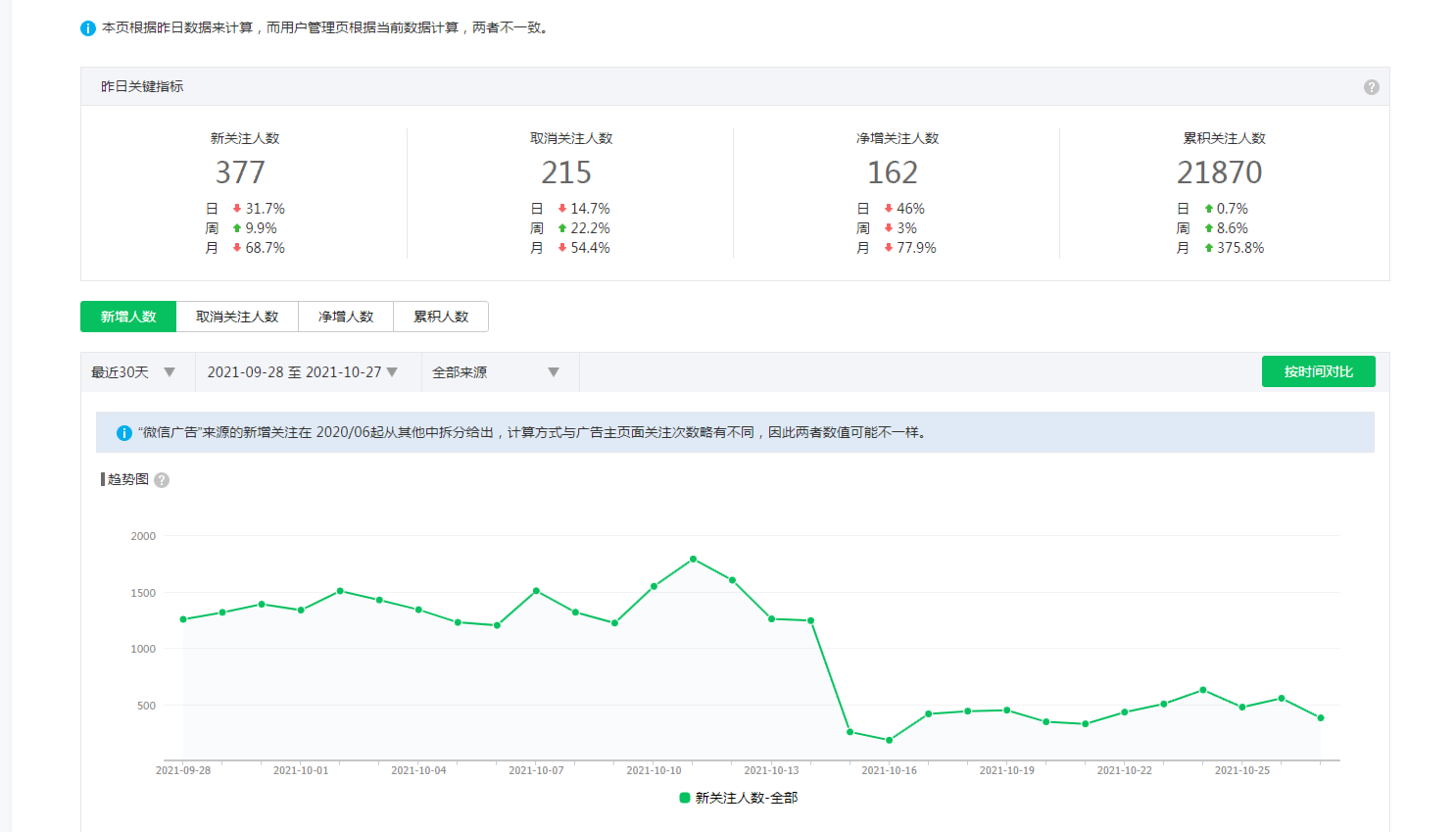Click the lowest chart point near 2021-10-16
Image resolution: width=1456 pixels, height=832 pixels.
click(889, 741)
